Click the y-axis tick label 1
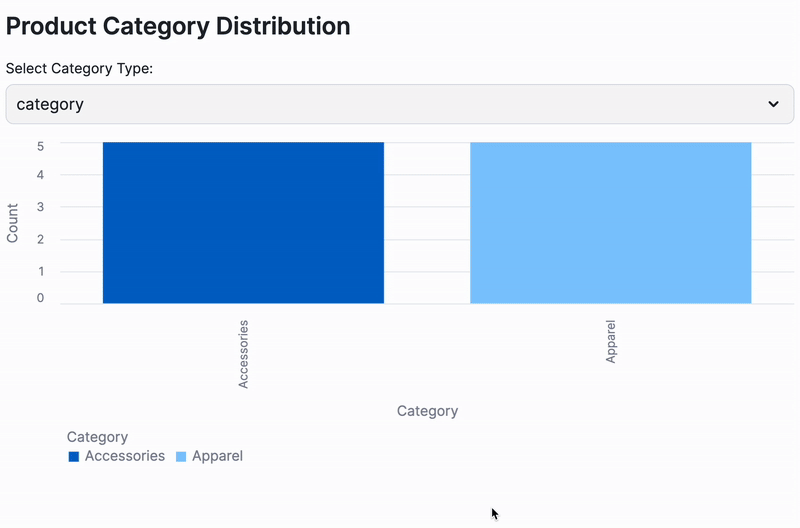The height and width of the screenshot is (528, 800). click(40, 271)
